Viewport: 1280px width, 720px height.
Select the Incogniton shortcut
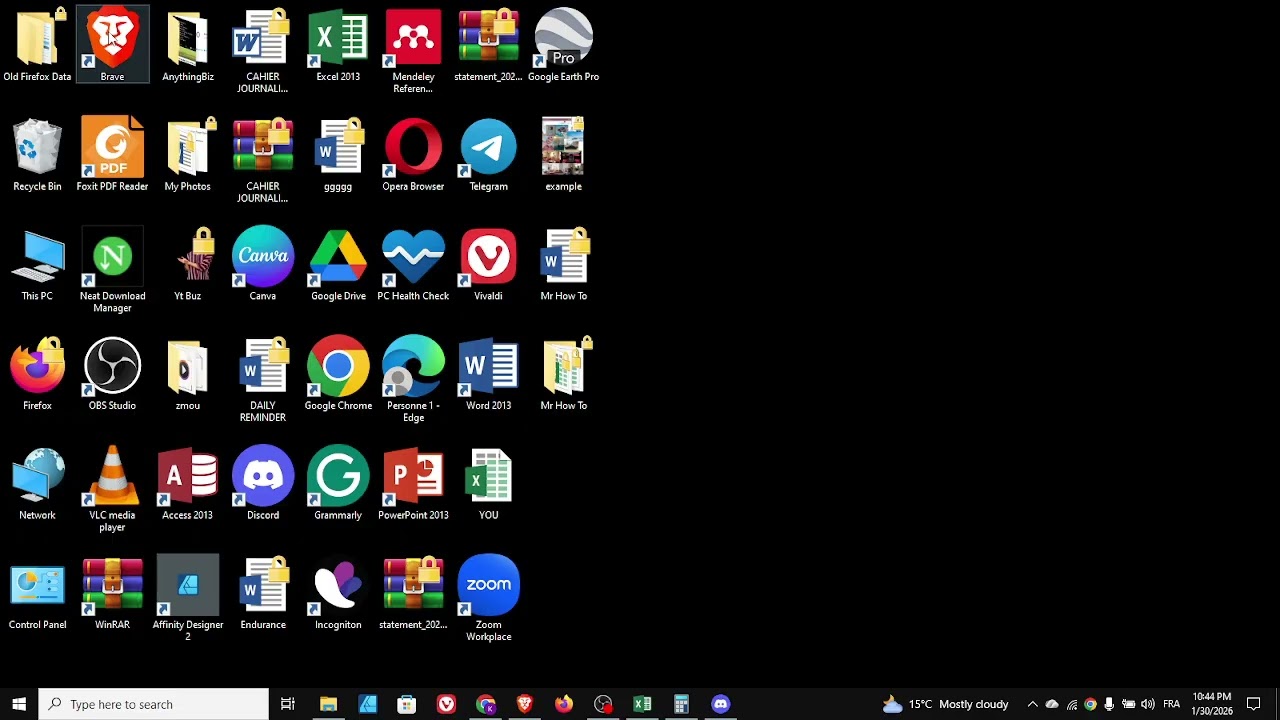point(338,595)
